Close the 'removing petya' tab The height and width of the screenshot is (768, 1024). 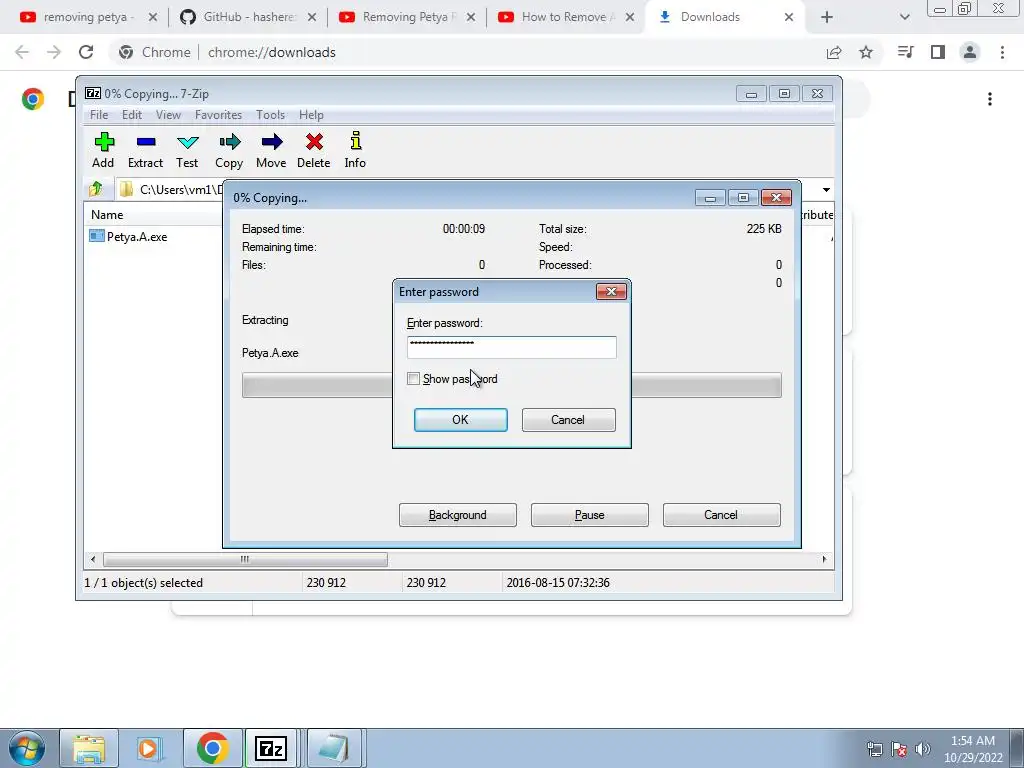(153, 17)
